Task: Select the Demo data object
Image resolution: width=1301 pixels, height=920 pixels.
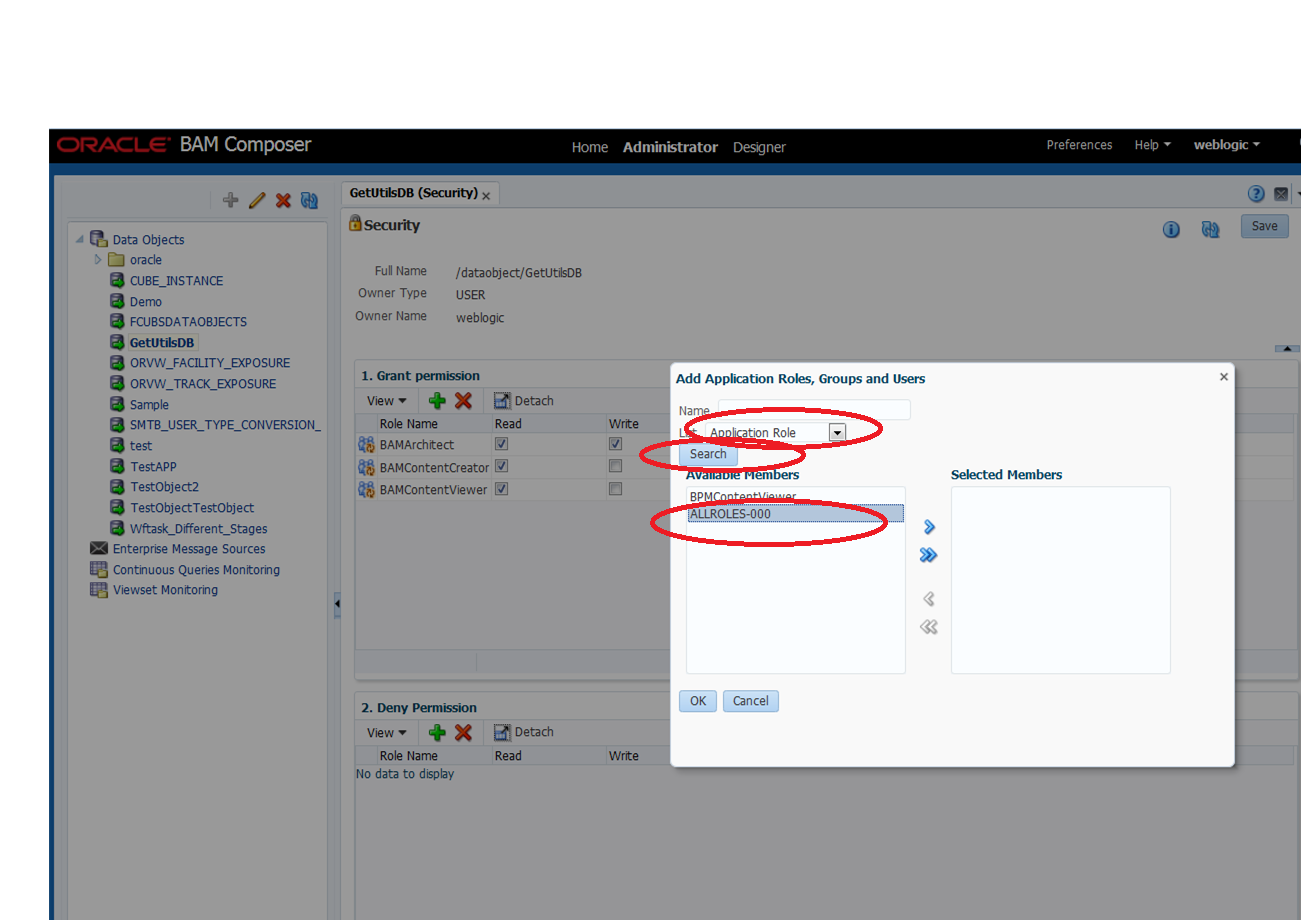Action: tap(146, 302)
